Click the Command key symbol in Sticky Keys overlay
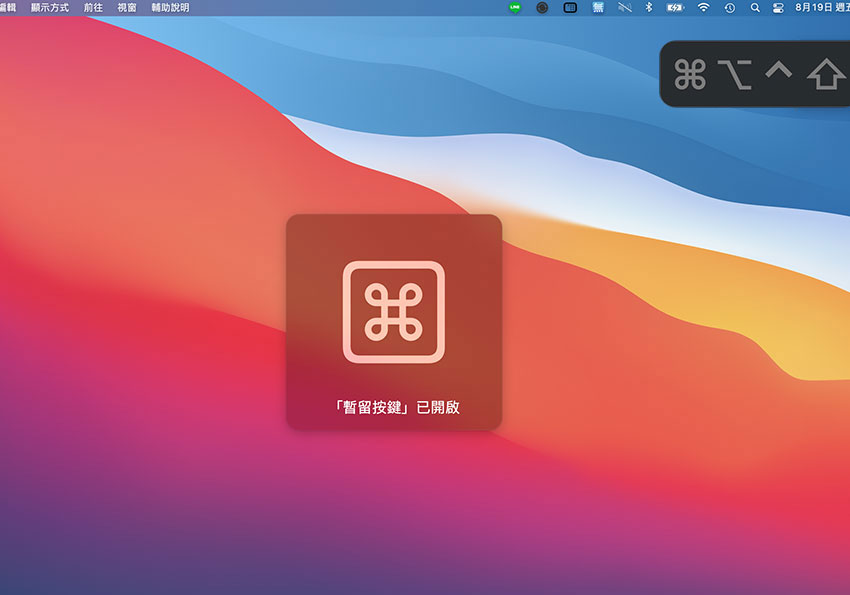Image resolution: width=850 pixels, height=595 pixels. coord(690,74)
